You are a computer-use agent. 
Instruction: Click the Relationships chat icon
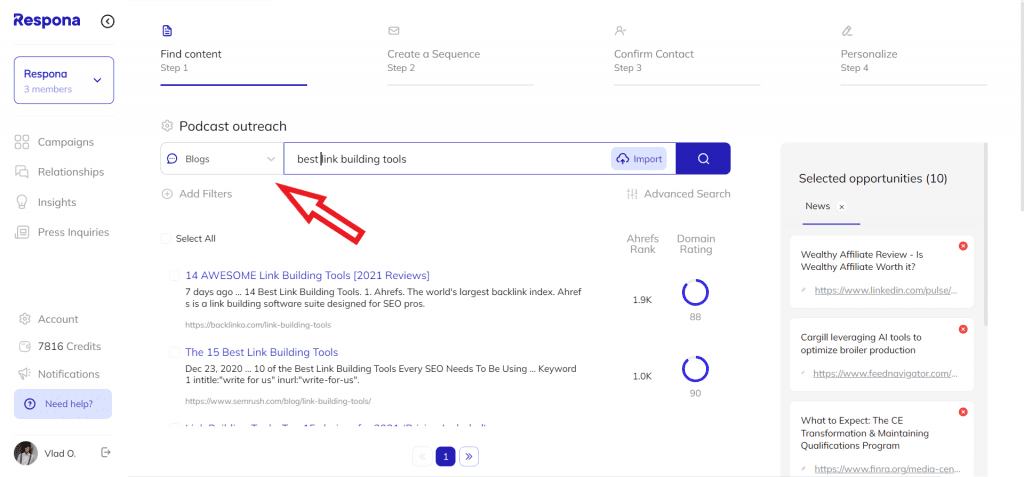pos(22,172)
